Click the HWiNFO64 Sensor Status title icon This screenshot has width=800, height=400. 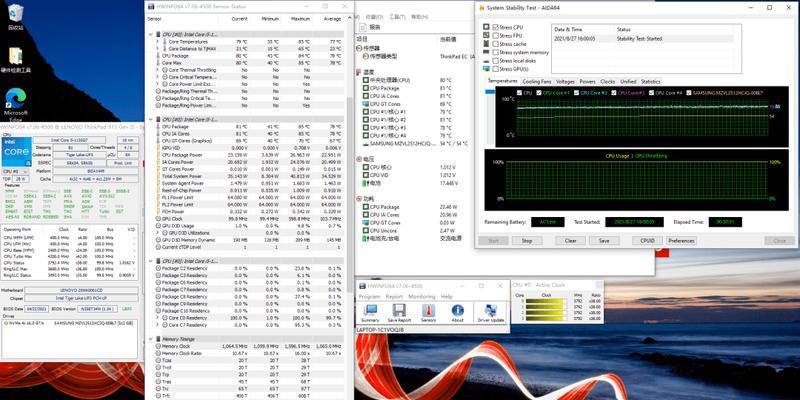tap(151, 7)
